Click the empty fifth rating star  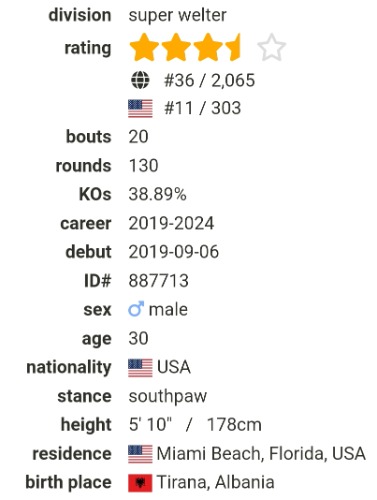(x=271, y=47)
